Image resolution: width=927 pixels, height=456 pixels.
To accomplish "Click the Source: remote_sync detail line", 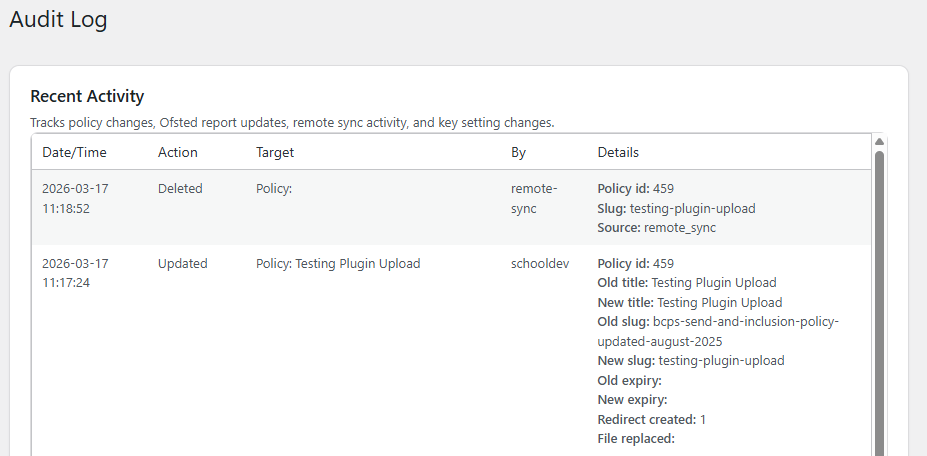I will 656,227.
